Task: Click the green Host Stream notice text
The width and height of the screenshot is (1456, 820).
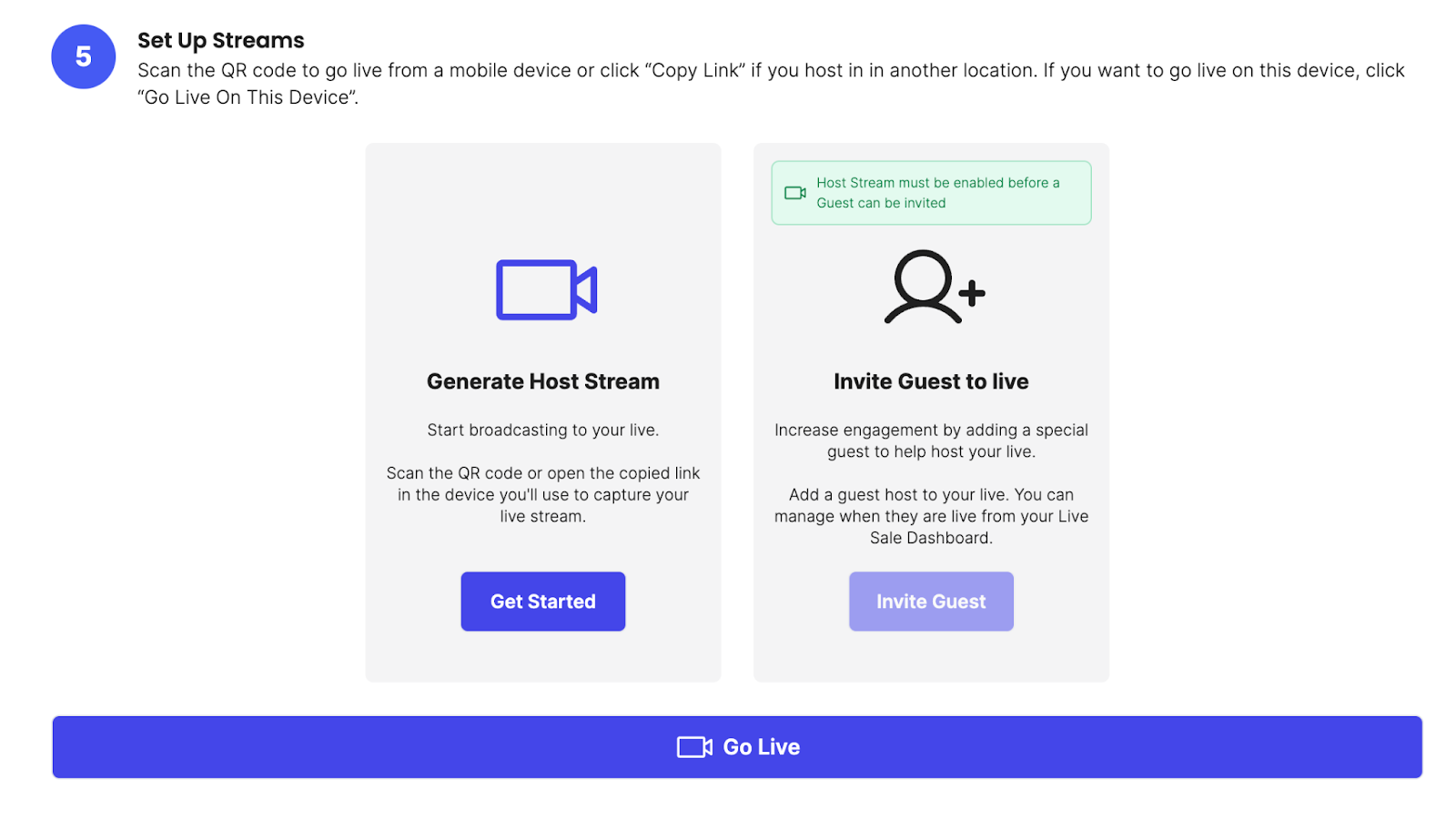Action: coord(937,193)
